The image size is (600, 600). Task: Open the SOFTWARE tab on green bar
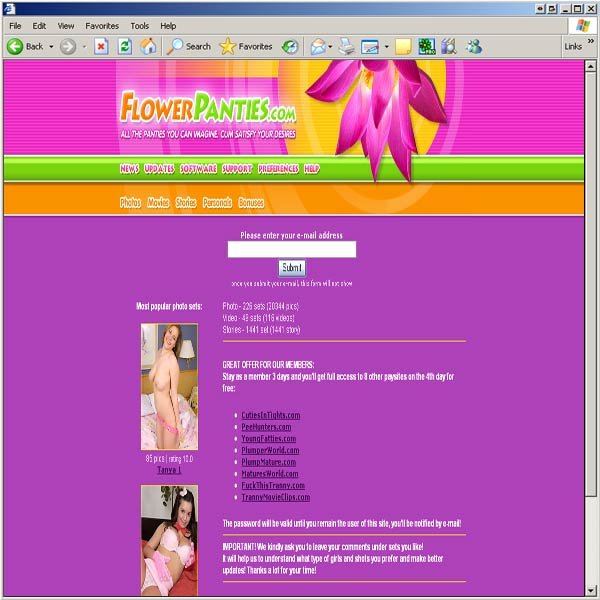pyautogui.click(x=198, y=169)
